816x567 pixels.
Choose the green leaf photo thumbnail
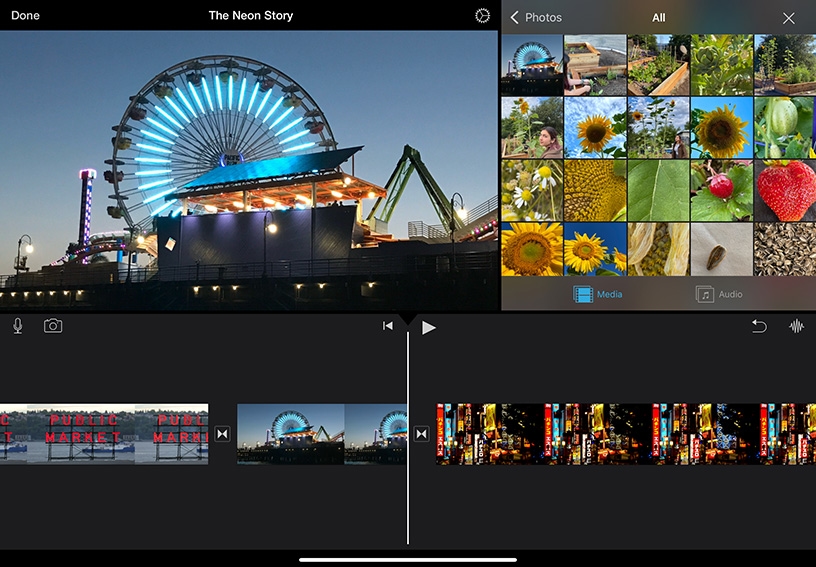point(658,190)
